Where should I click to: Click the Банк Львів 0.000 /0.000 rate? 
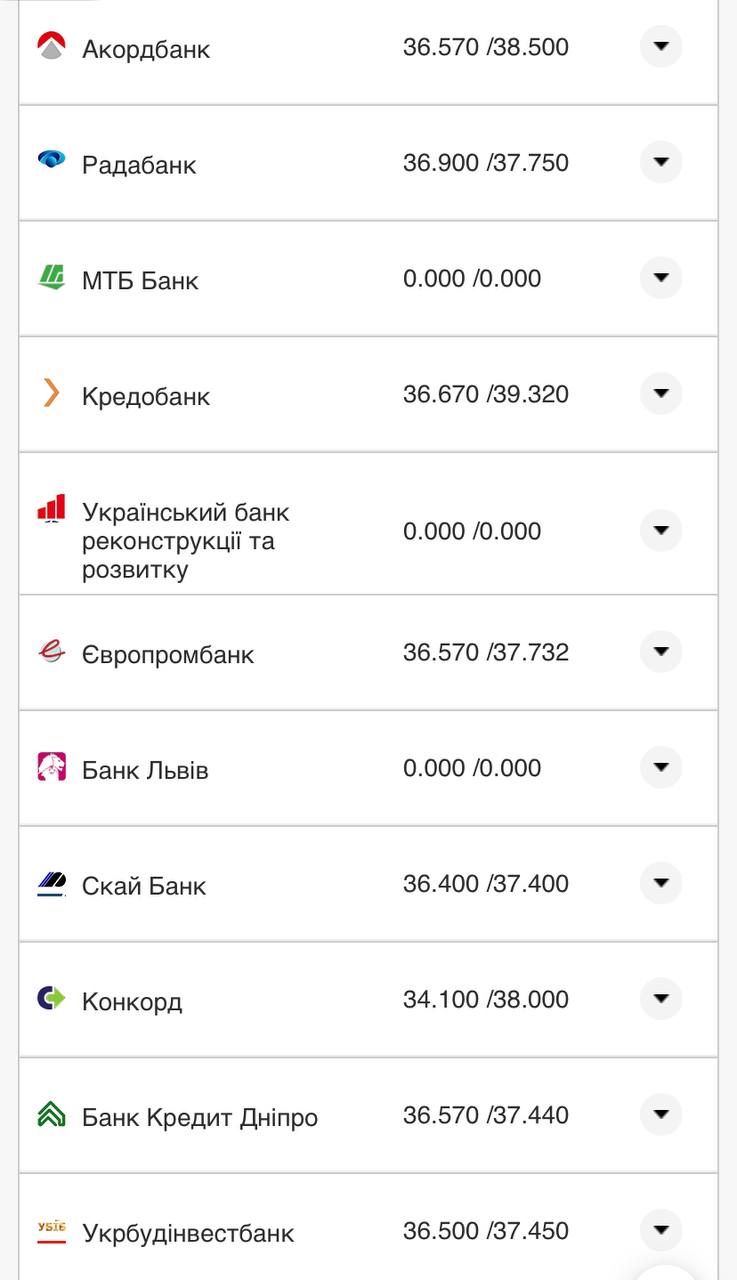472,768
